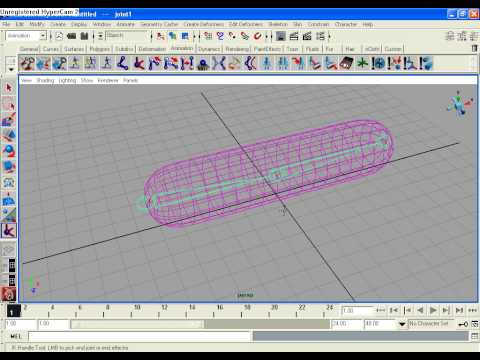Click the MEL command line field

pyautogui.click(x=140, y=336)
